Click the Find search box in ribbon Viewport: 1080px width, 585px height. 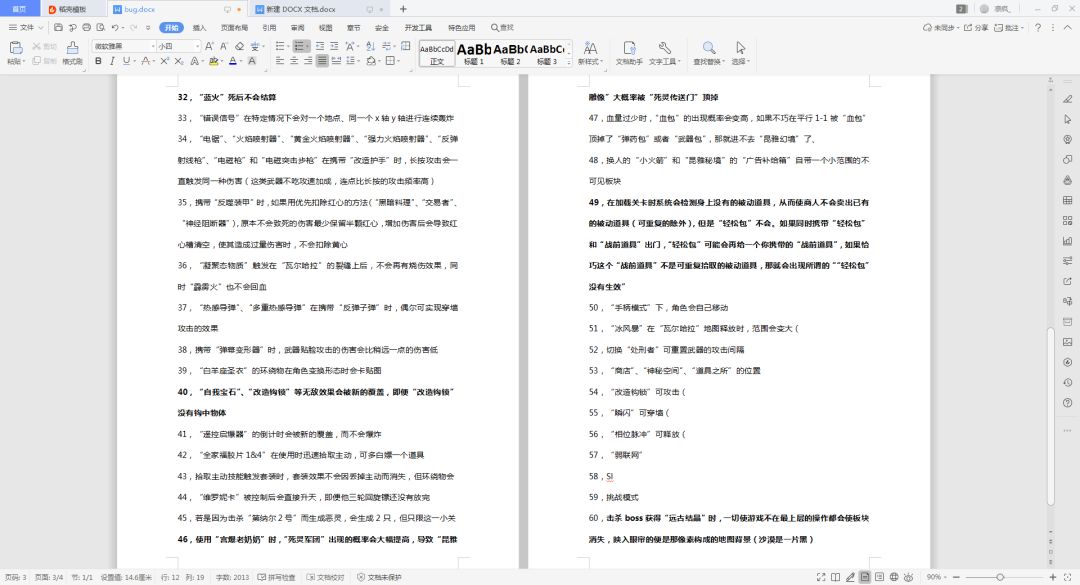(502, 28)
